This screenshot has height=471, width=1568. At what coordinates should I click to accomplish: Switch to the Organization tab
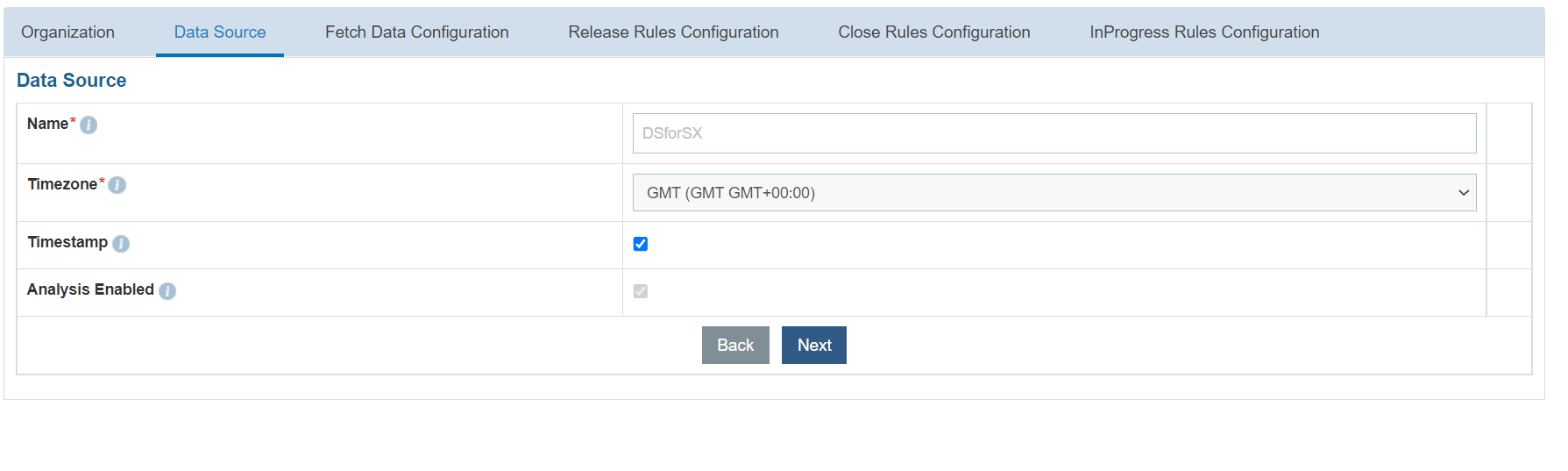(67, 32)
